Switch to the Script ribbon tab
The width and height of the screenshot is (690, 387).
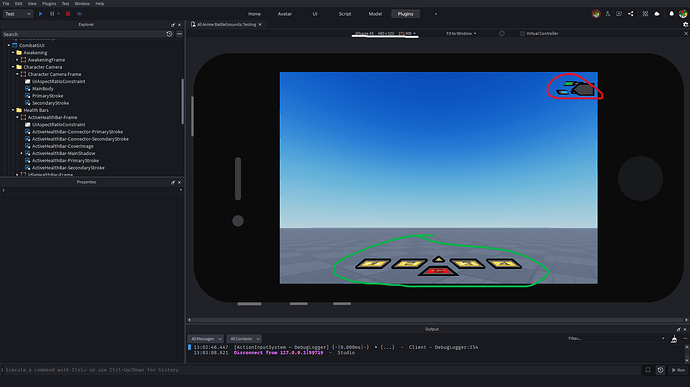point(345,14)
